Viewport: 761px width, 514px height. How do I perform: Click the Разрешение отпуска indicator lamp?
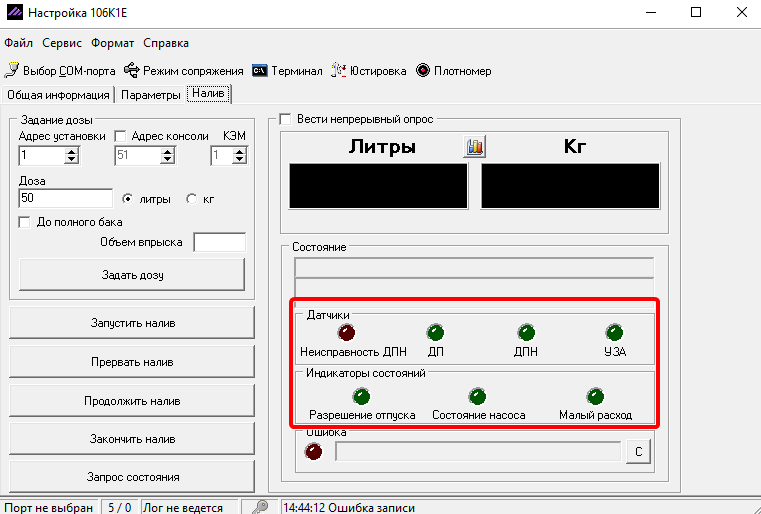click(362, 396)
